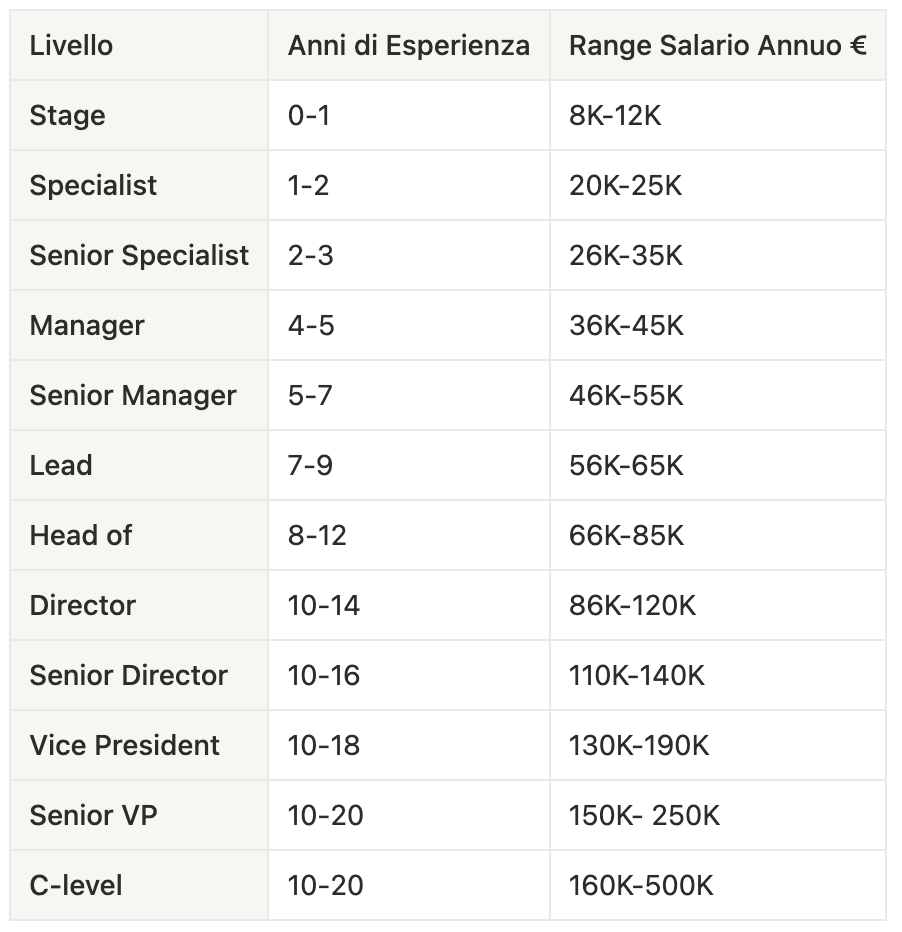Click the Senior Specialist level cell
The image size is (902, 932).
tap(139, 256)
